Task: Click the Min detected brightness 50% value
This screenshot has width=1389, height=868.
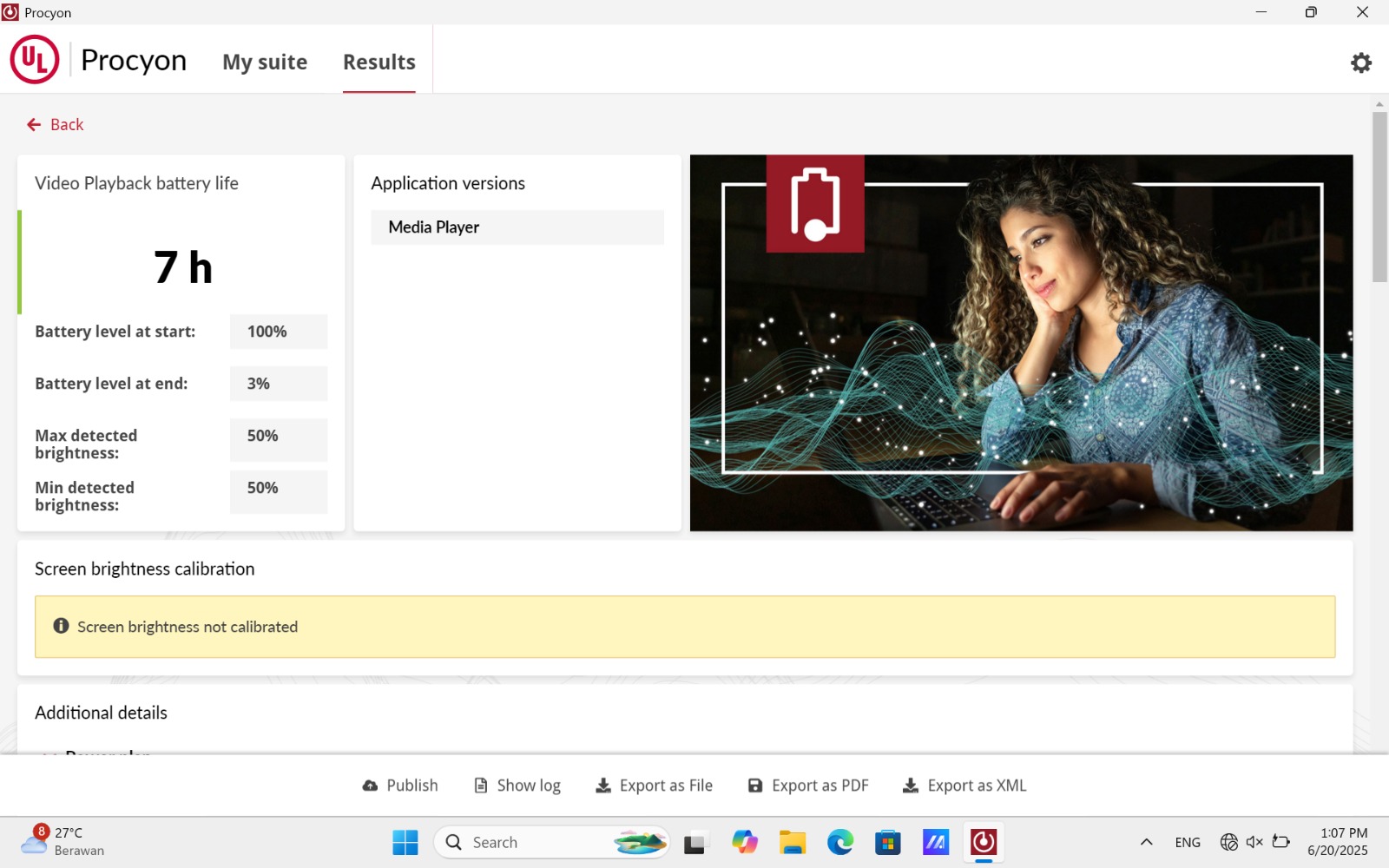Action: click(x=279, y=491)
